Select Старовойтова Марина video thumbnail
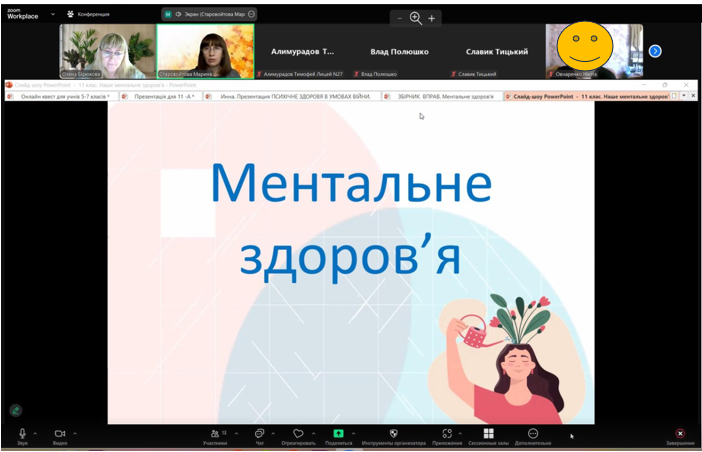This screenshot has height=452, width=702. (205, 51)
